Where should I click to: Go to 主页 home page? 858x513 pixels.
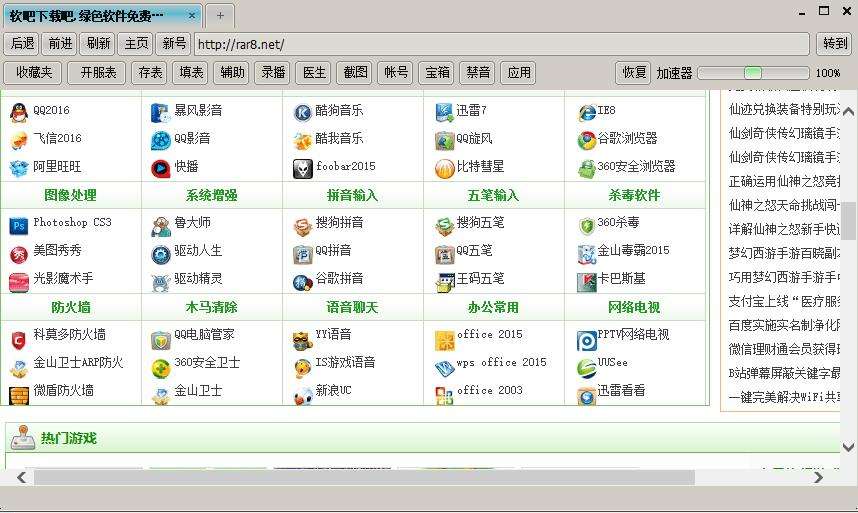click(136, 44)
